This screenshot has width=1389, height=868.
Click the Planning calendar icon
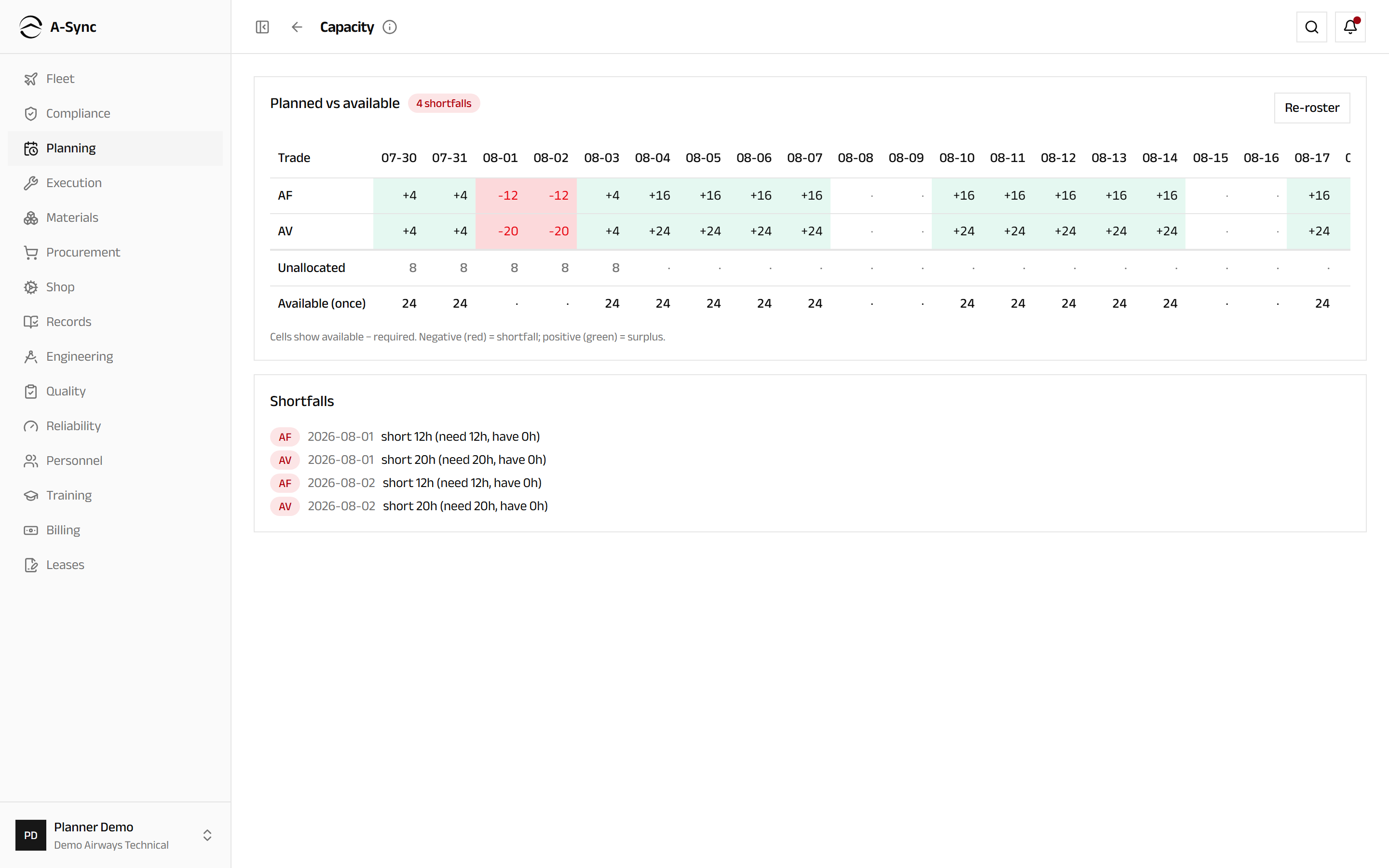point(31,148)
